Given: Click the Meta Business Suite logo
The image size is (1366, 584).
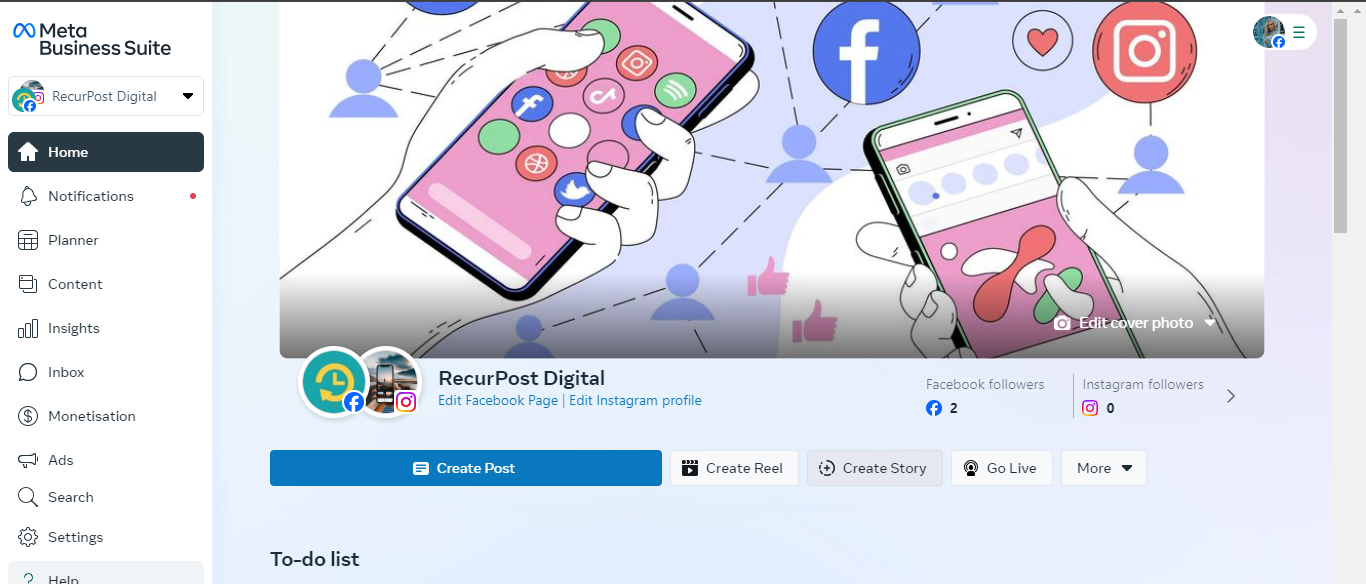Looking at the screenshot, I should point(92,39).
